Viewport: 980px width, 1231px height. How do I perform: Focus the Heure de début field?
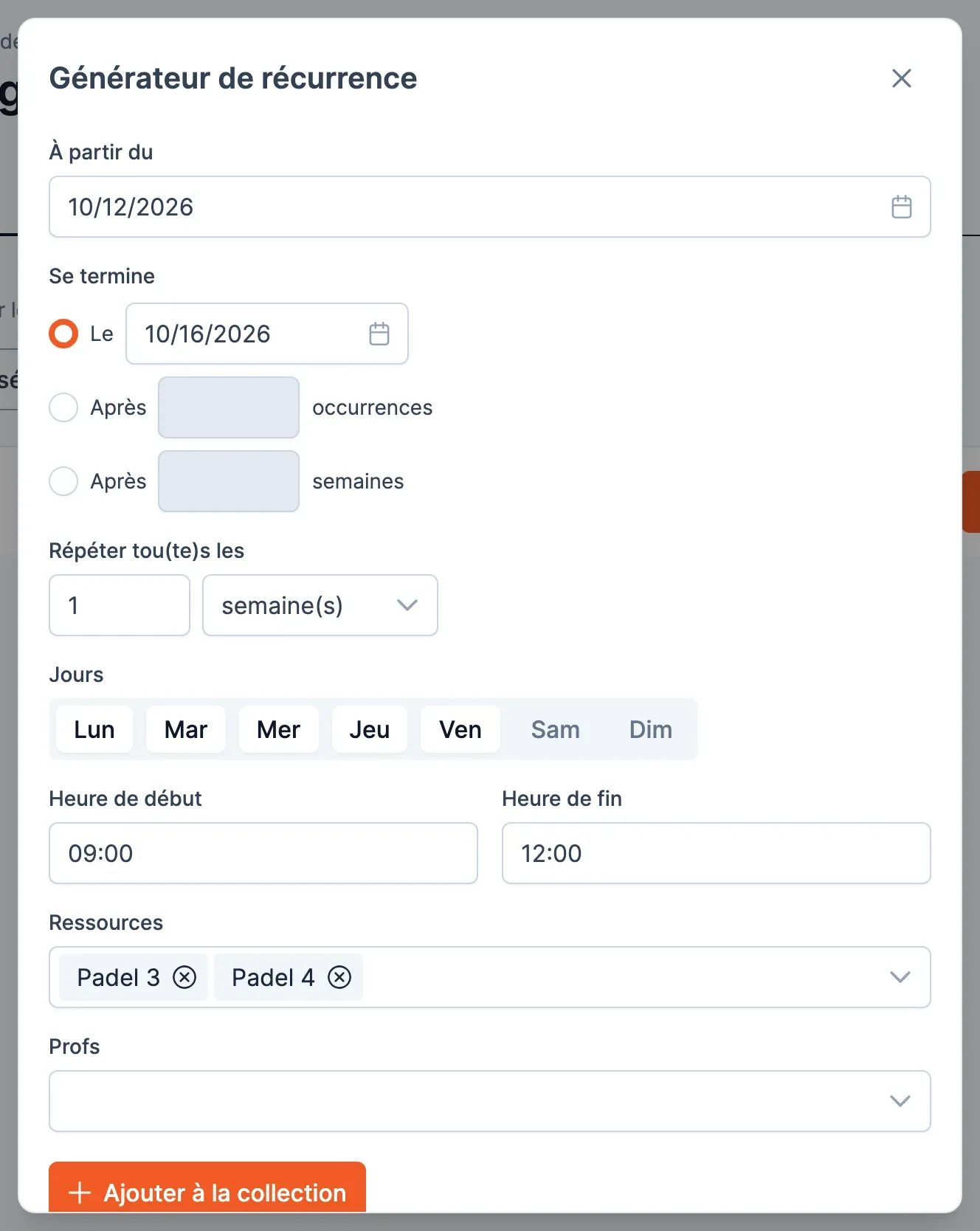pyautogui.click(x=263, y=853)
